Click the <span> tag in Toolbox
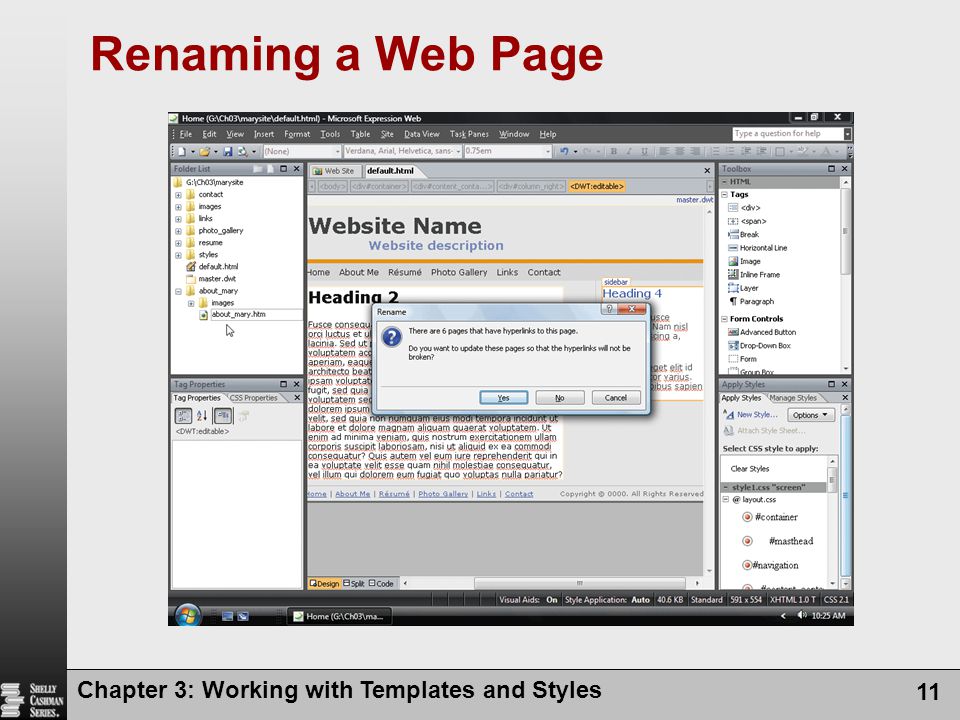960x720 pixels. (x=747, y=221)
